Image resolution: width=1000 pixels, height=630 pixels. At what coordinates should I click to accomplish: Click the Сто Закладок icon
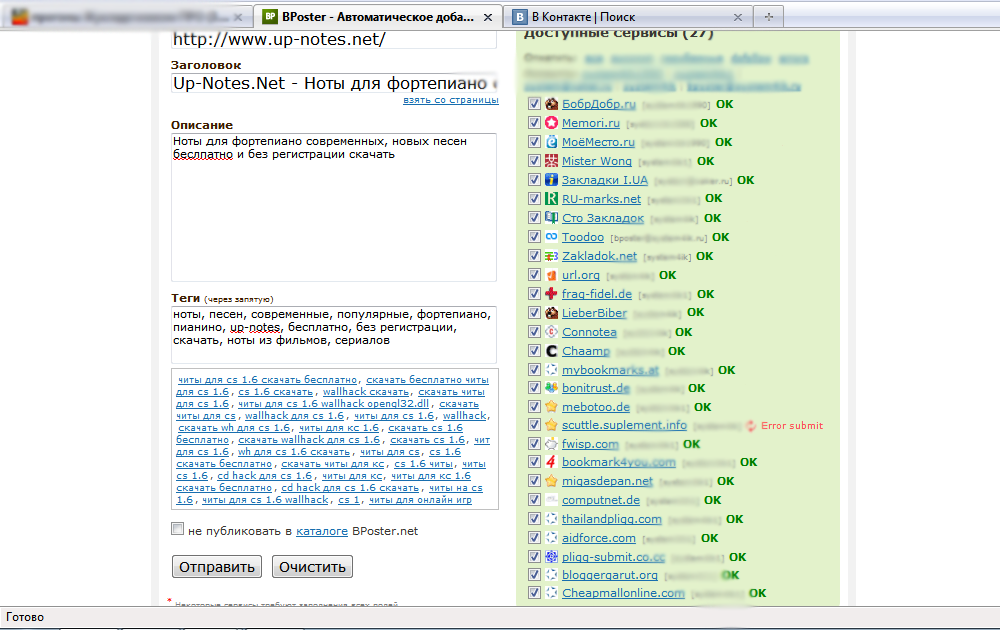tap(552, 217)
